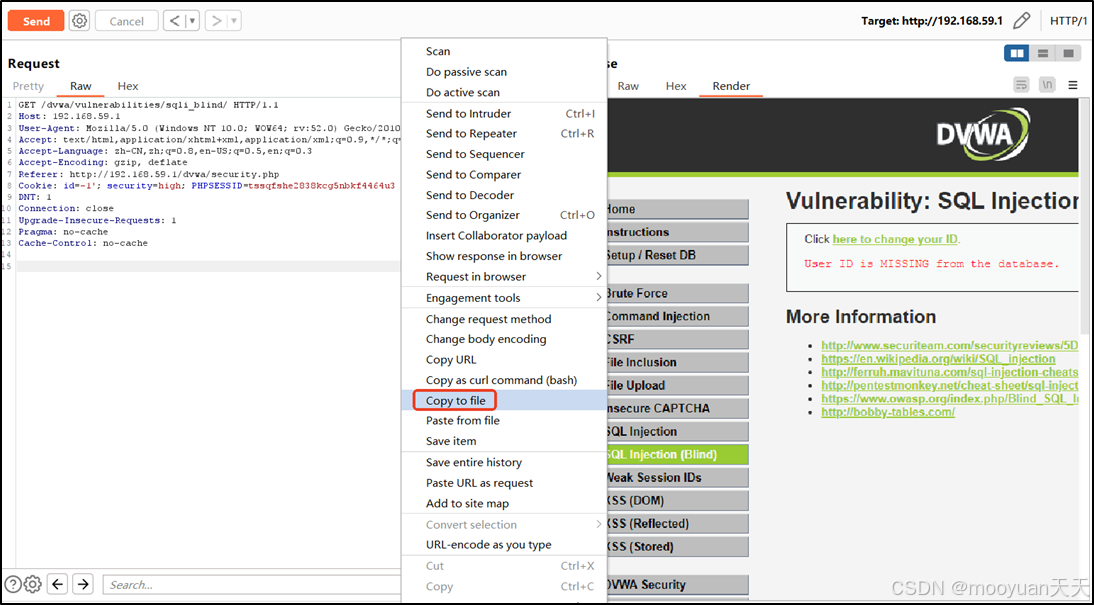The width and height of the screenshot is (1094, 605).
Task: Click the Cookie header line in request
Action: click(x=207, y=186)
